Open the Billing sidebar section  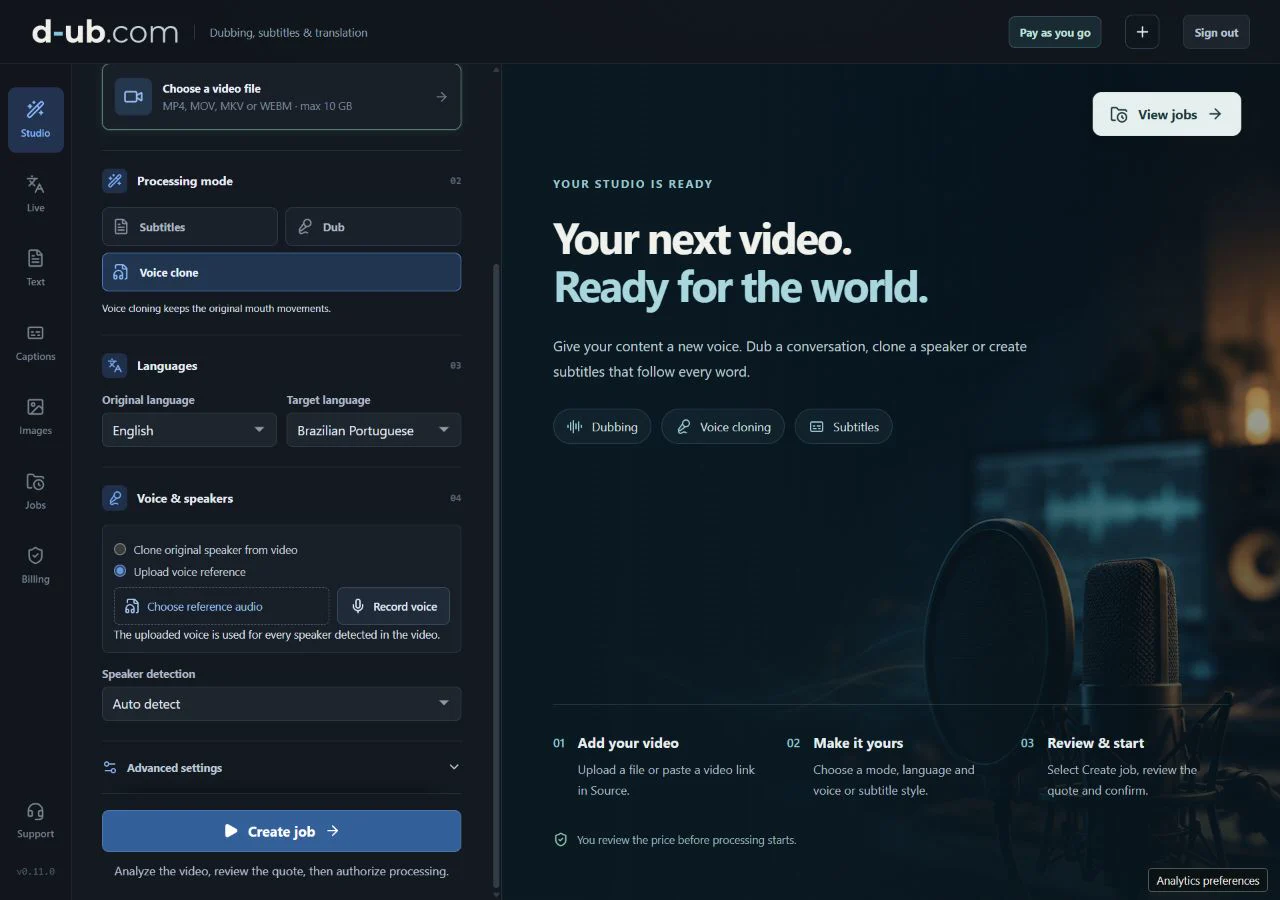(36, 565)
